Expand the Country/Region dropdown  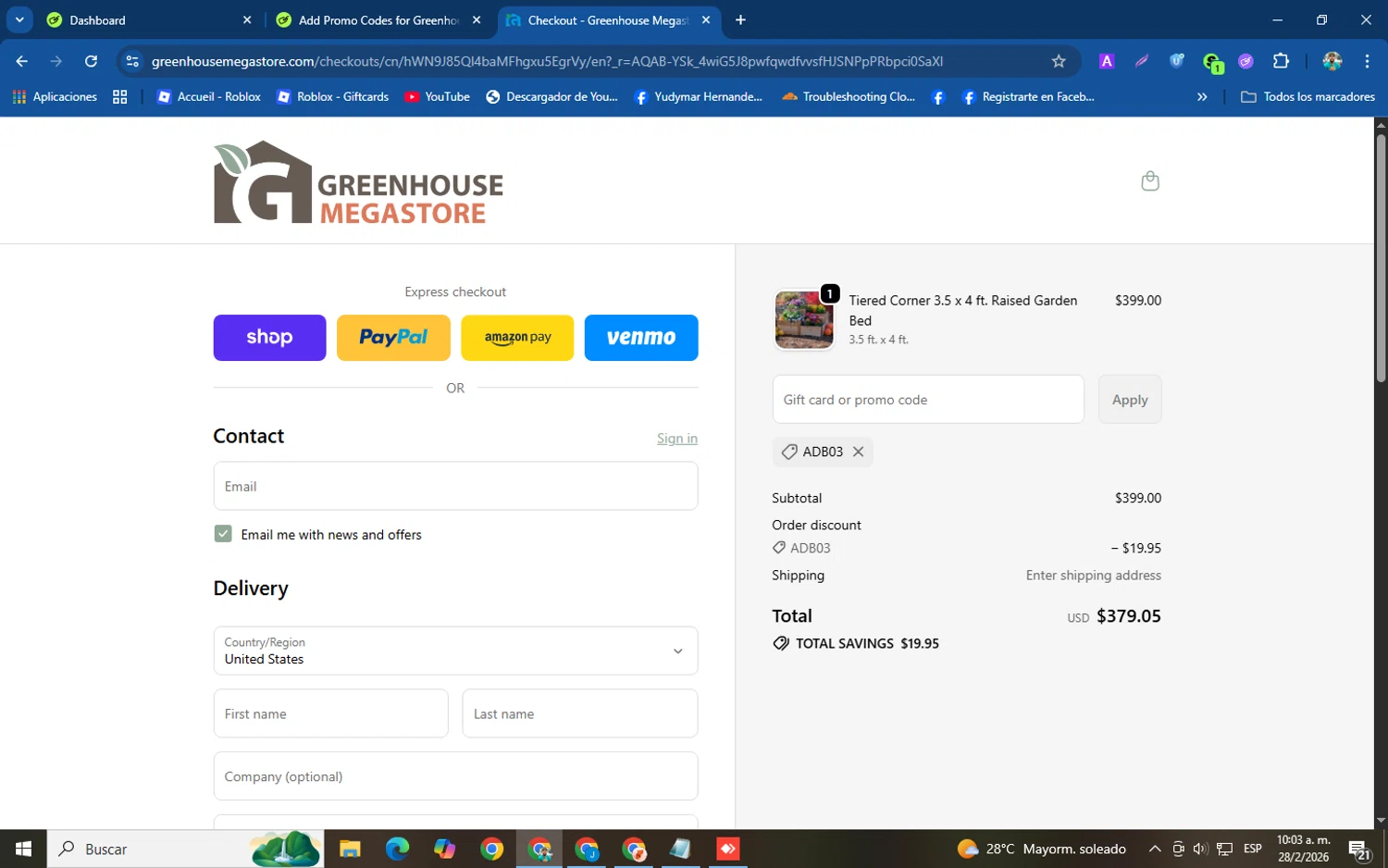pos(455,651)
